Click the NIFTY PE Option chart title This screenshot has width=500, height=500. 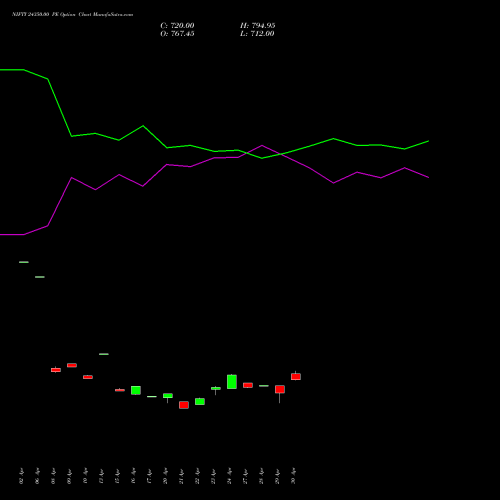[x=72, y=14]
